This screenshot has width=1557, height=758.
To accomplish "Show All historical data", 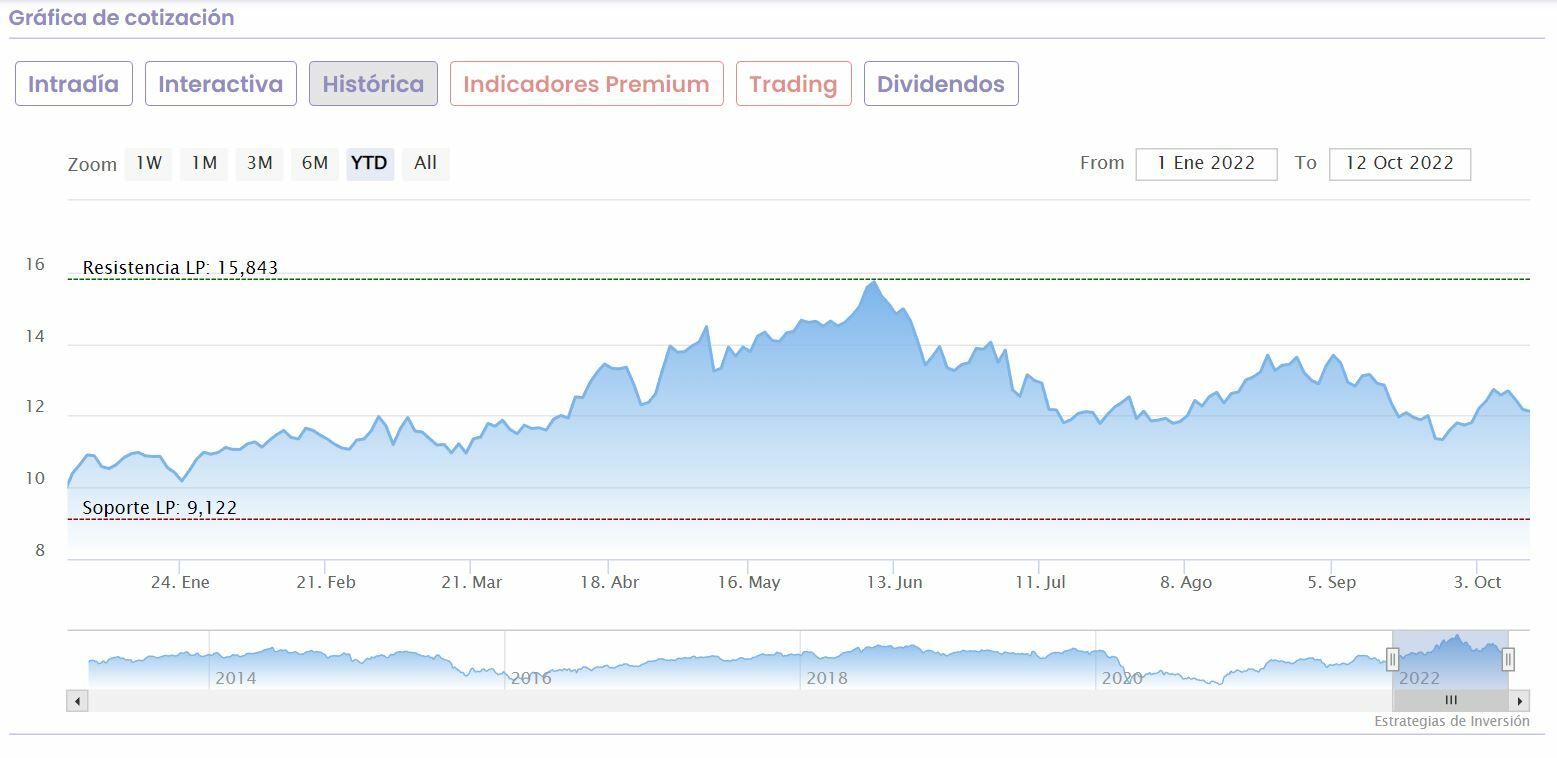I will [426, 163].
